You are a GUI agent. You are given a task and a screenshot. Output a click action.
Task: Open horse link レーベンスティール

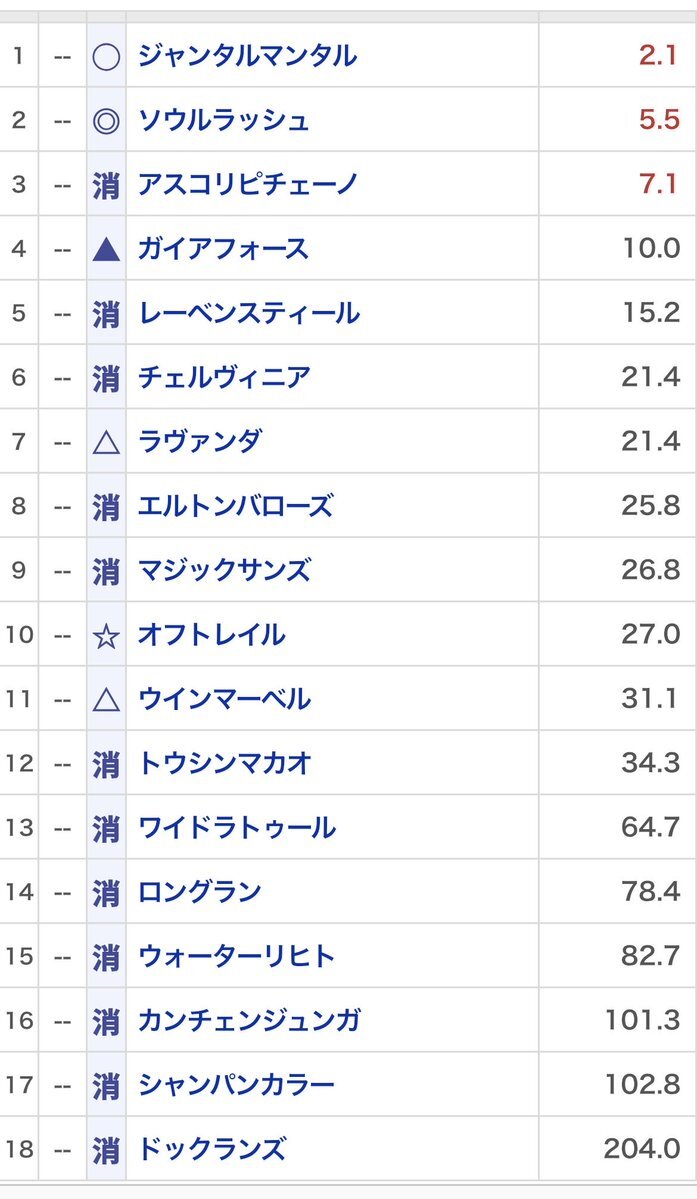(248, 313)
